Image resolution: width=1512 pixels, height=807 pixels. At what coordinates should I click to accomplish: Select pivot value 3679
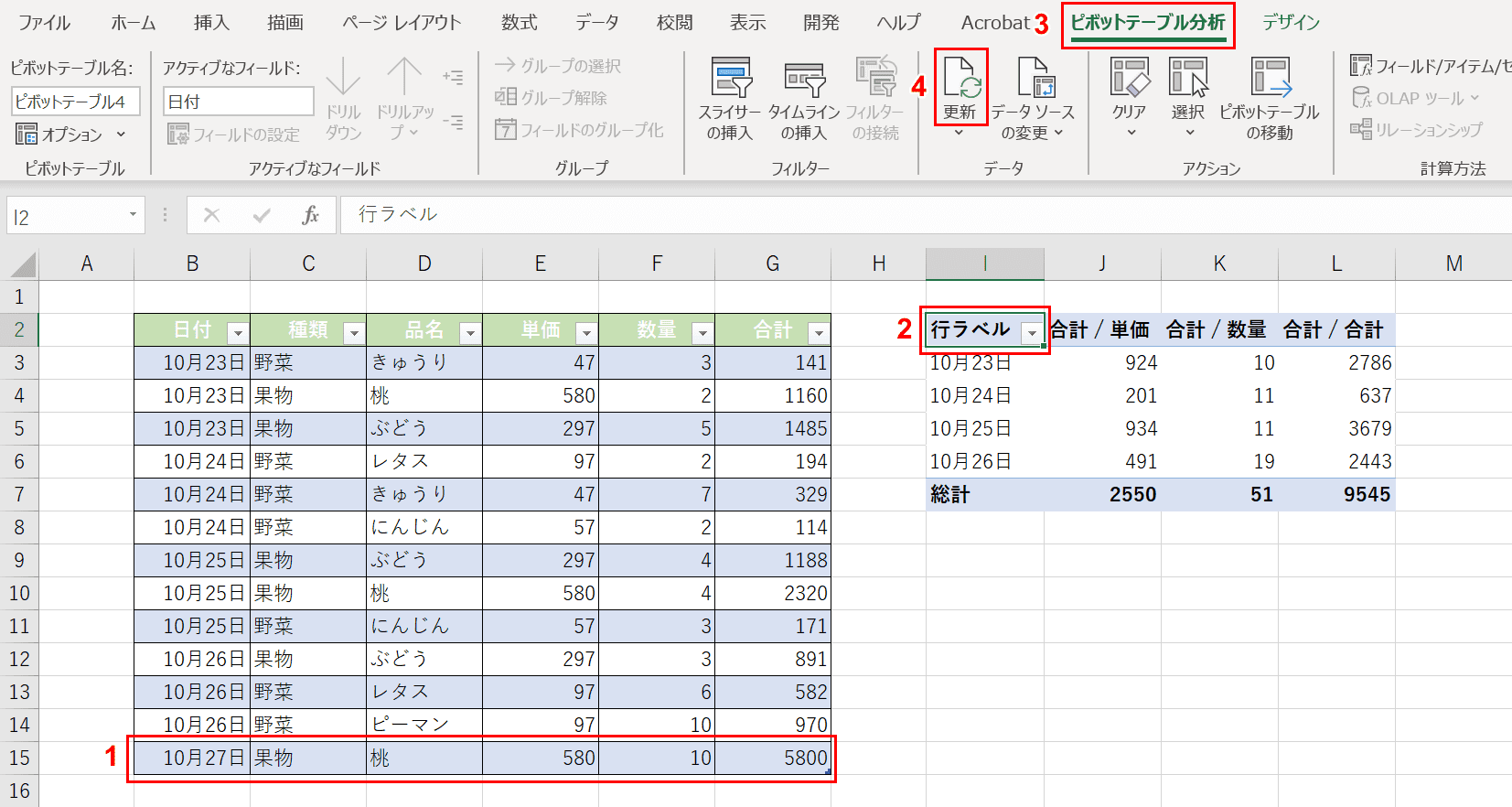[x=1336, y=428]
